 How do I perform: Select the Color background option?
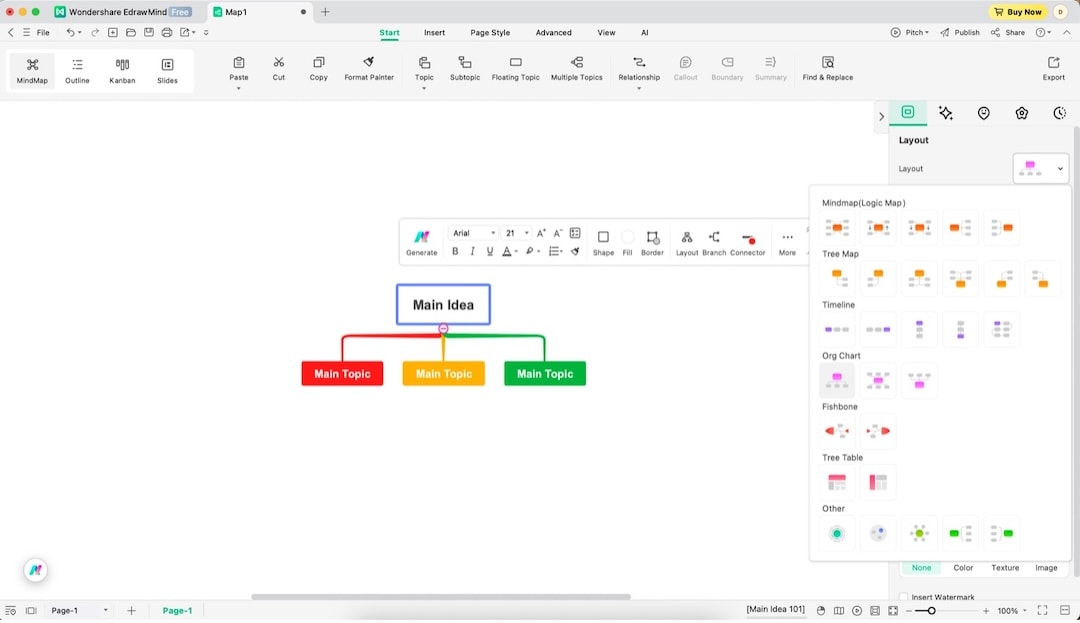pos(963,568)
